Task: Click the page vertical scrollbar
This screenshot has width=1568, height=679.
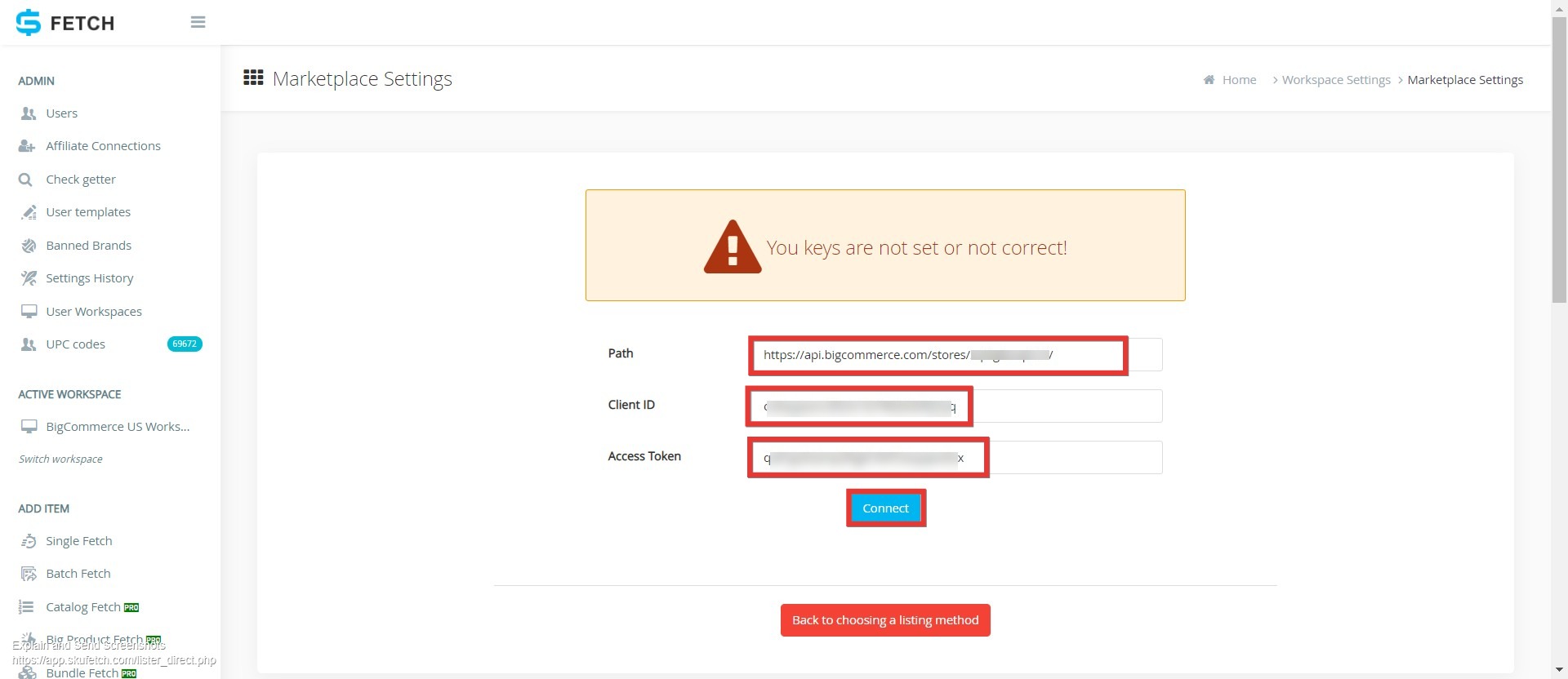Action: point(1559,159)
